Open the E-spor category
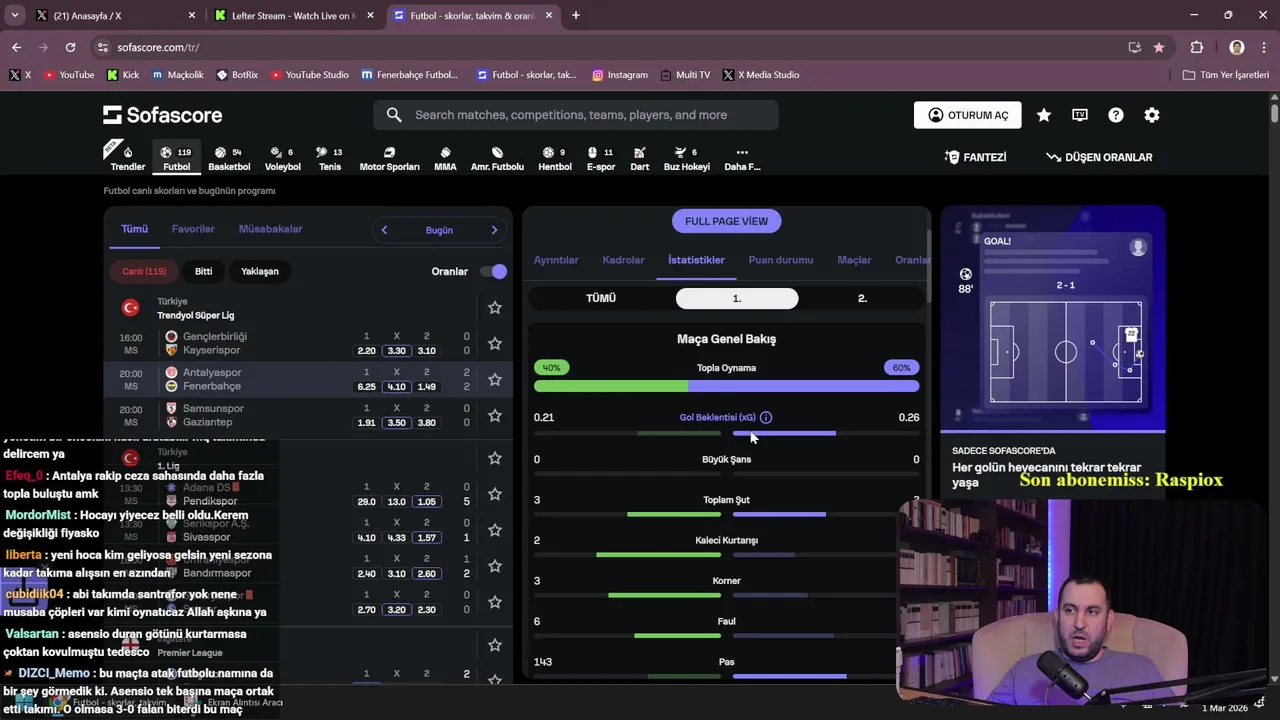 click(x=600, y=158)
